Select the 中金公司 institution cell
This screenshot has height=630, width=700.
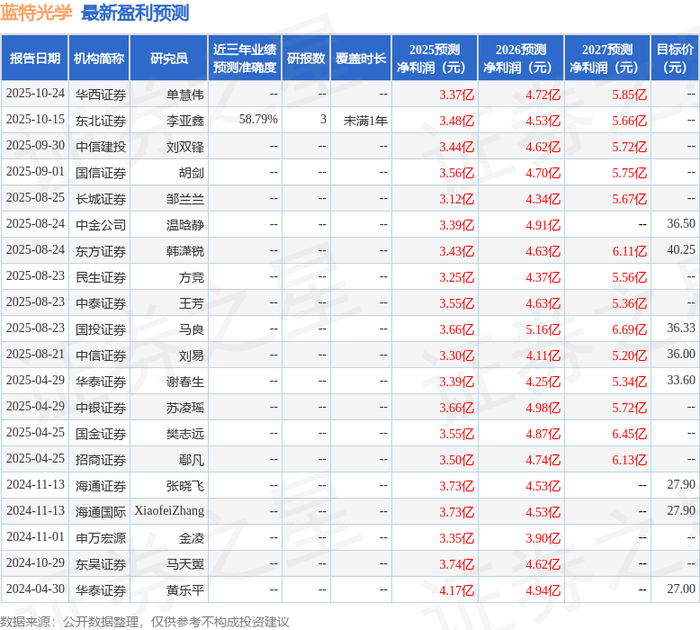coord(100,225)
